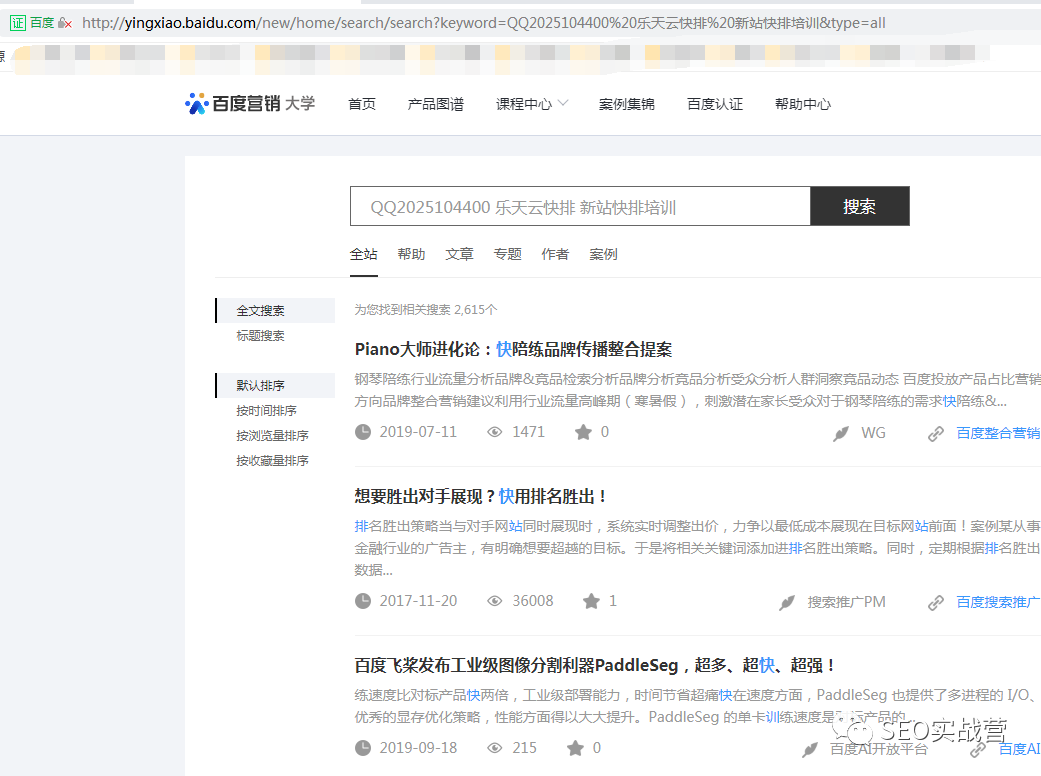Click author name 搜索推广PM

pos(846,602)
